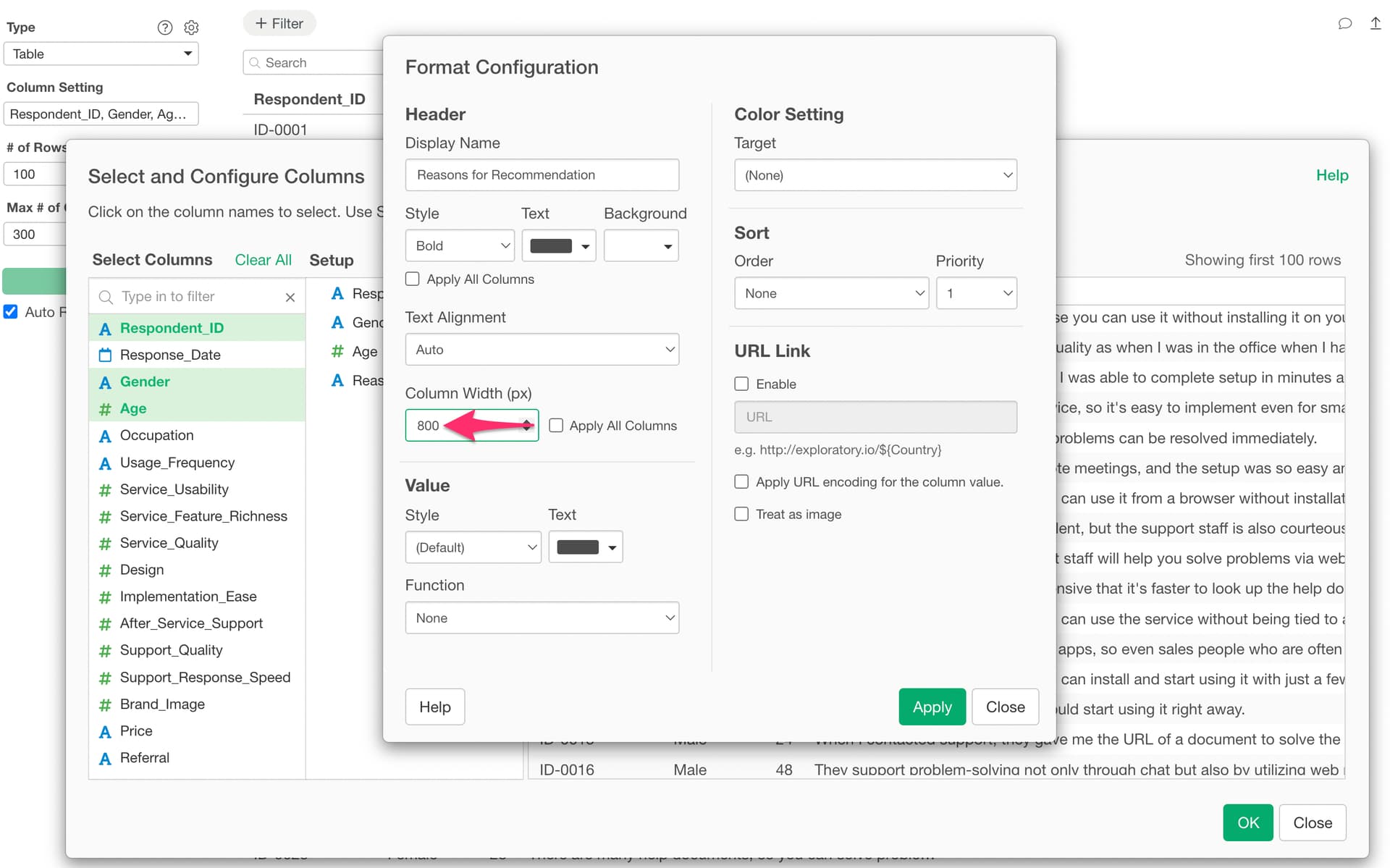Open chart settings gear icon
The height and width of the screenshot is (868, 1390).
191,28
